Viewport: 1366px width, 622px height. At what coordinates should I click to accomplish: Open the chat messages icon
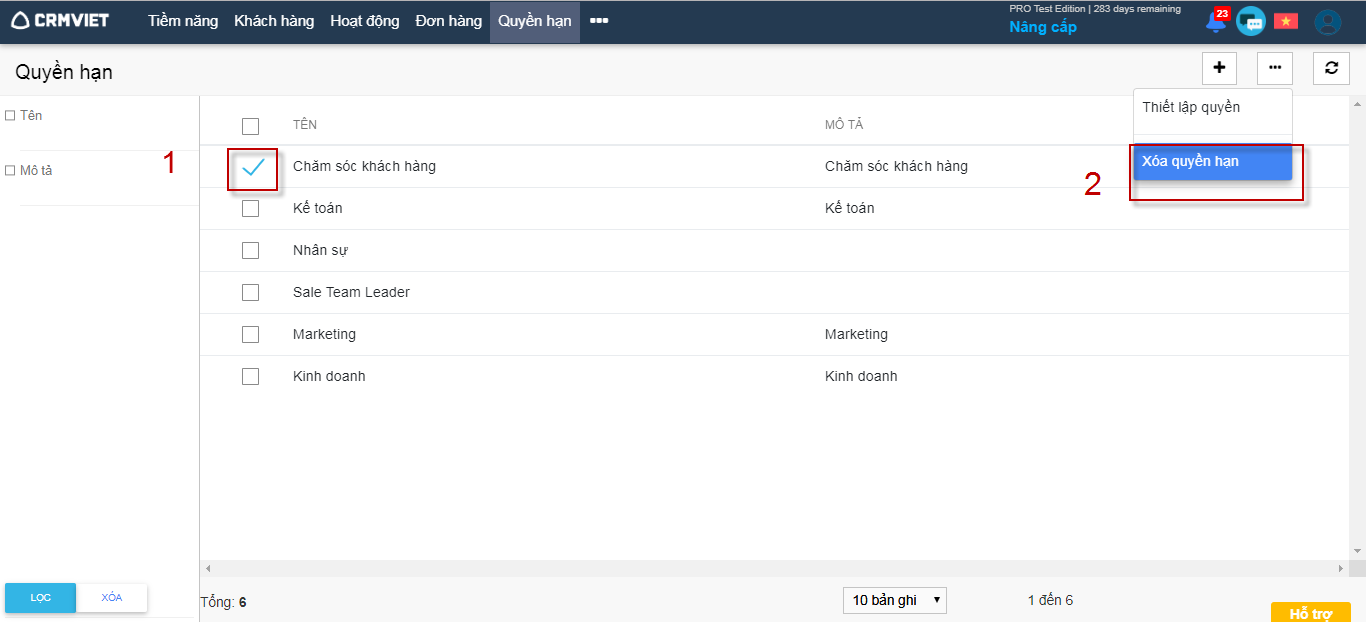coord(1250,21)
